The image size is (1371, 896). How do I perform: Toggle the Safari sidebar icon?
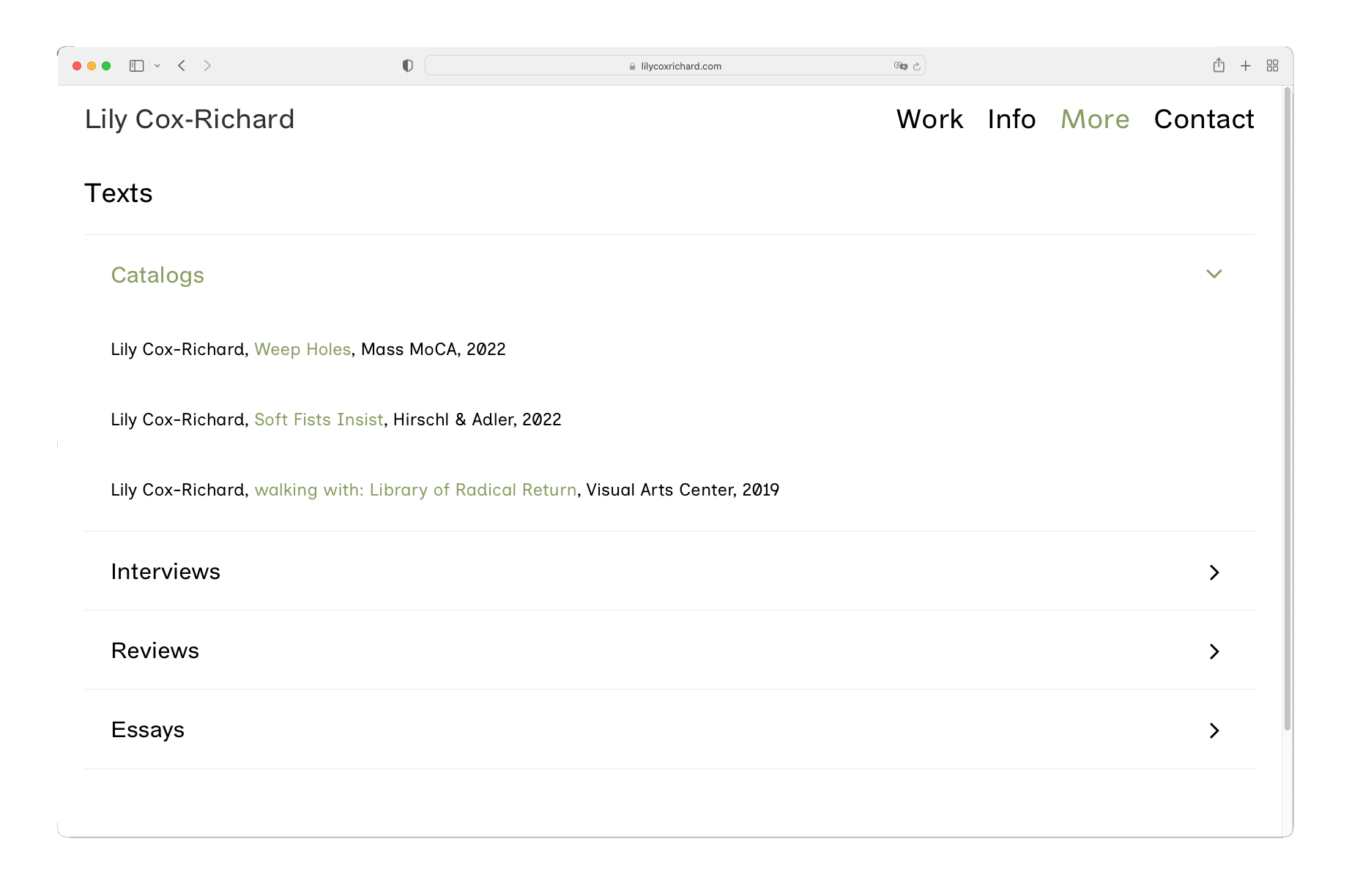point(136,66)
